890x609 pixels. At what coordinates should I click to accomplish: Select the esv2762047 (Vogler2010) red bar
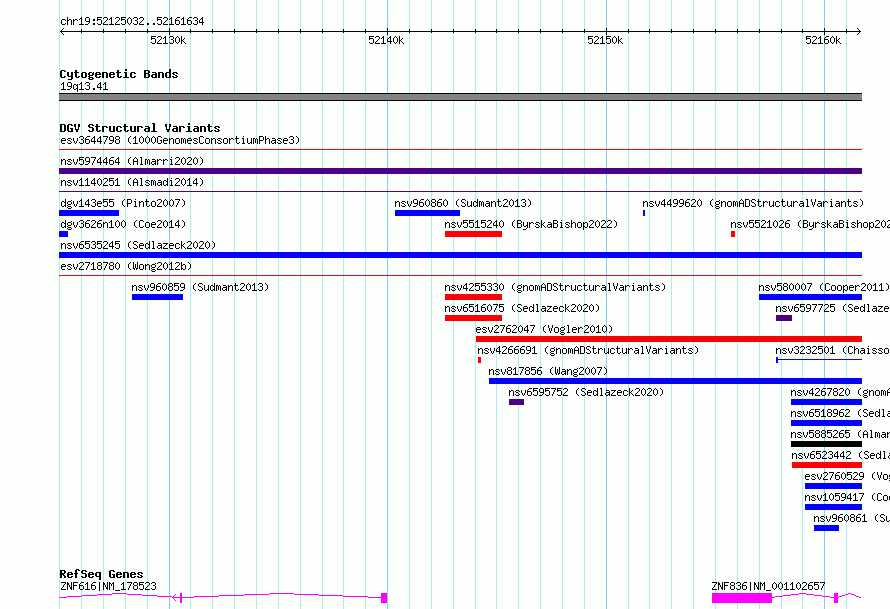(x=669, y=339)
